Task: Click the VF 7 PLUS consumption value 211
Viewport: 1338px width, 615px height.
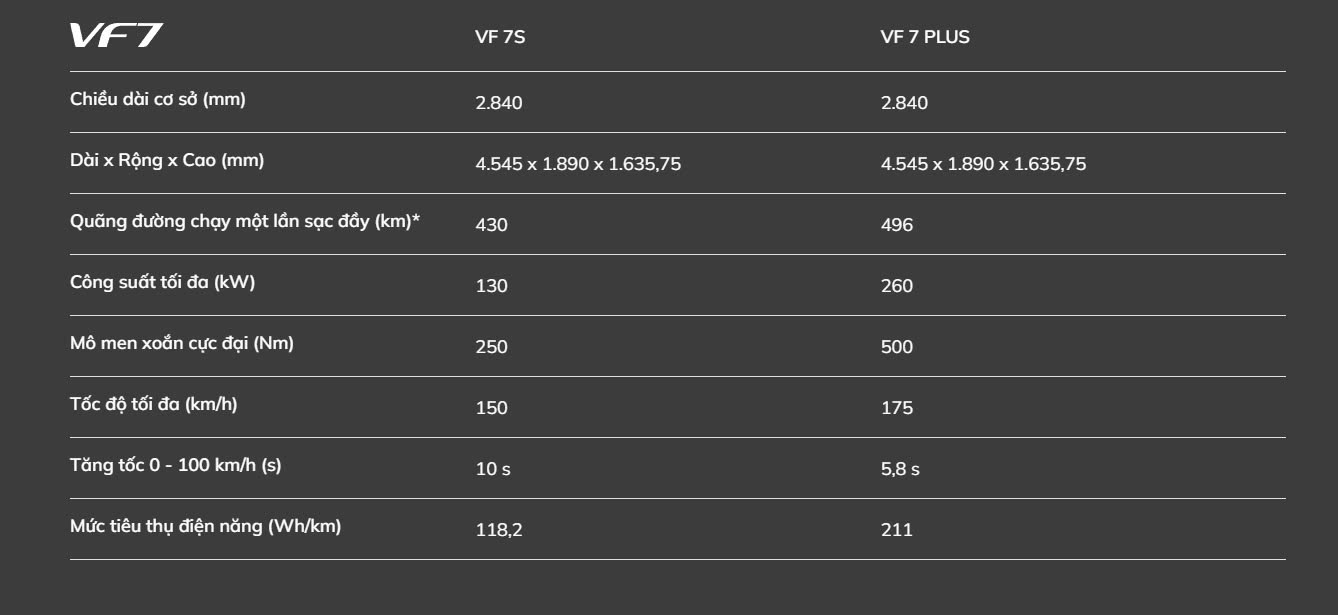Action: coord(897,530)
